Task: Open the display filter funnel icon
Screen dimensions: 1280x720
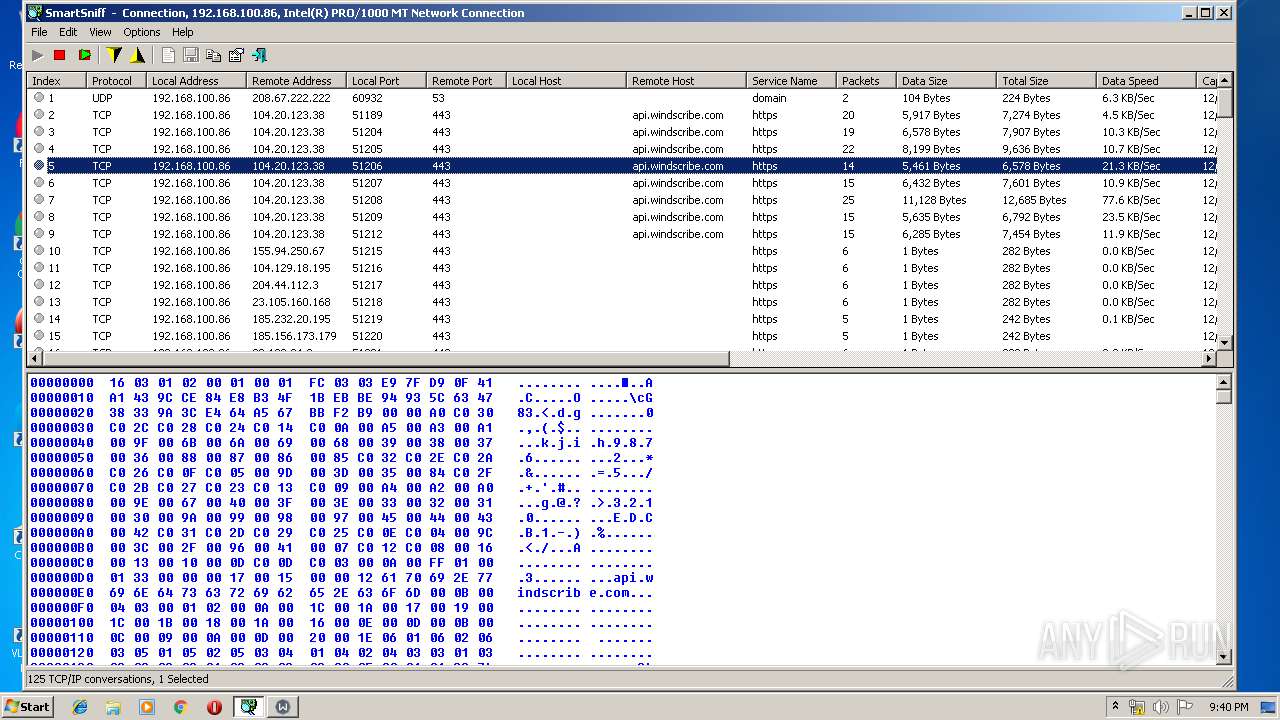Action: [x=114, y=55]
